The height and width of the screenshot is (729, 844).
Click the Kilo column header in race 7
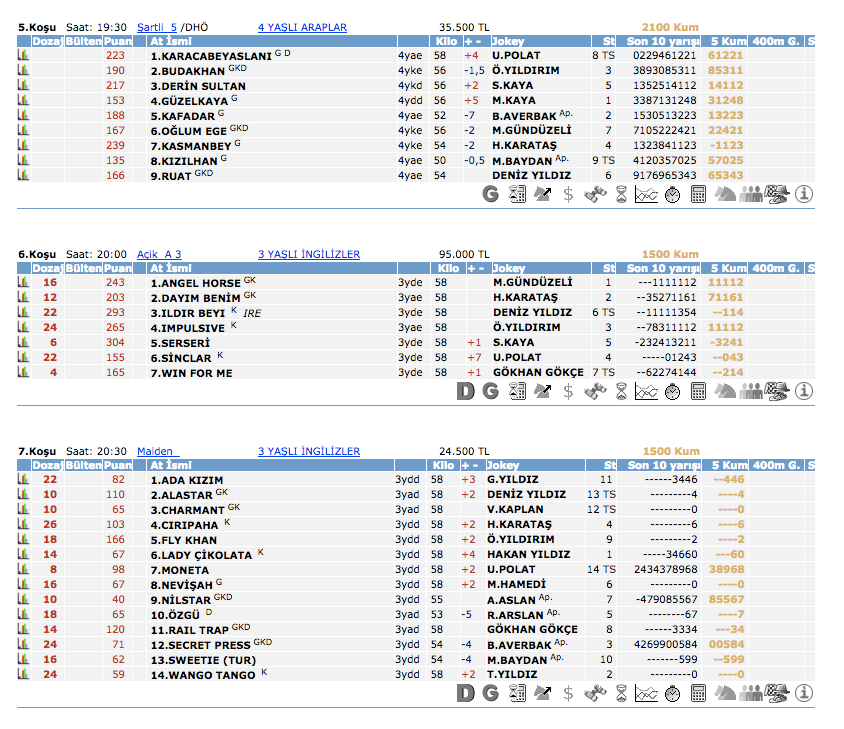(x=442, y=465)
